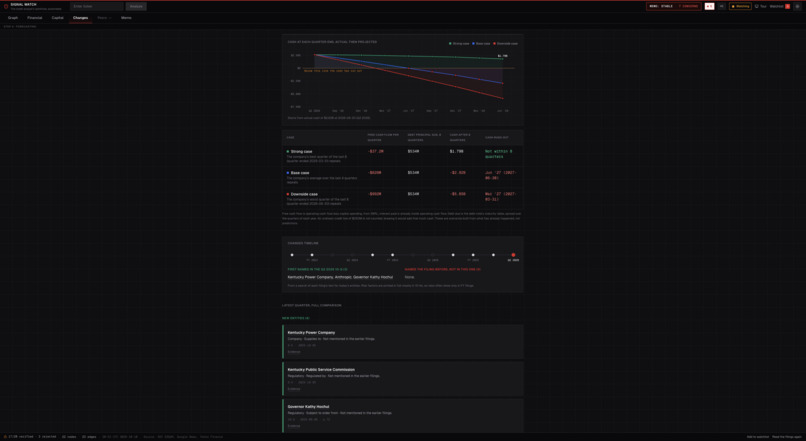
Task: Click the Signal Watch logo icon
Action: click(x=6, y=7)
